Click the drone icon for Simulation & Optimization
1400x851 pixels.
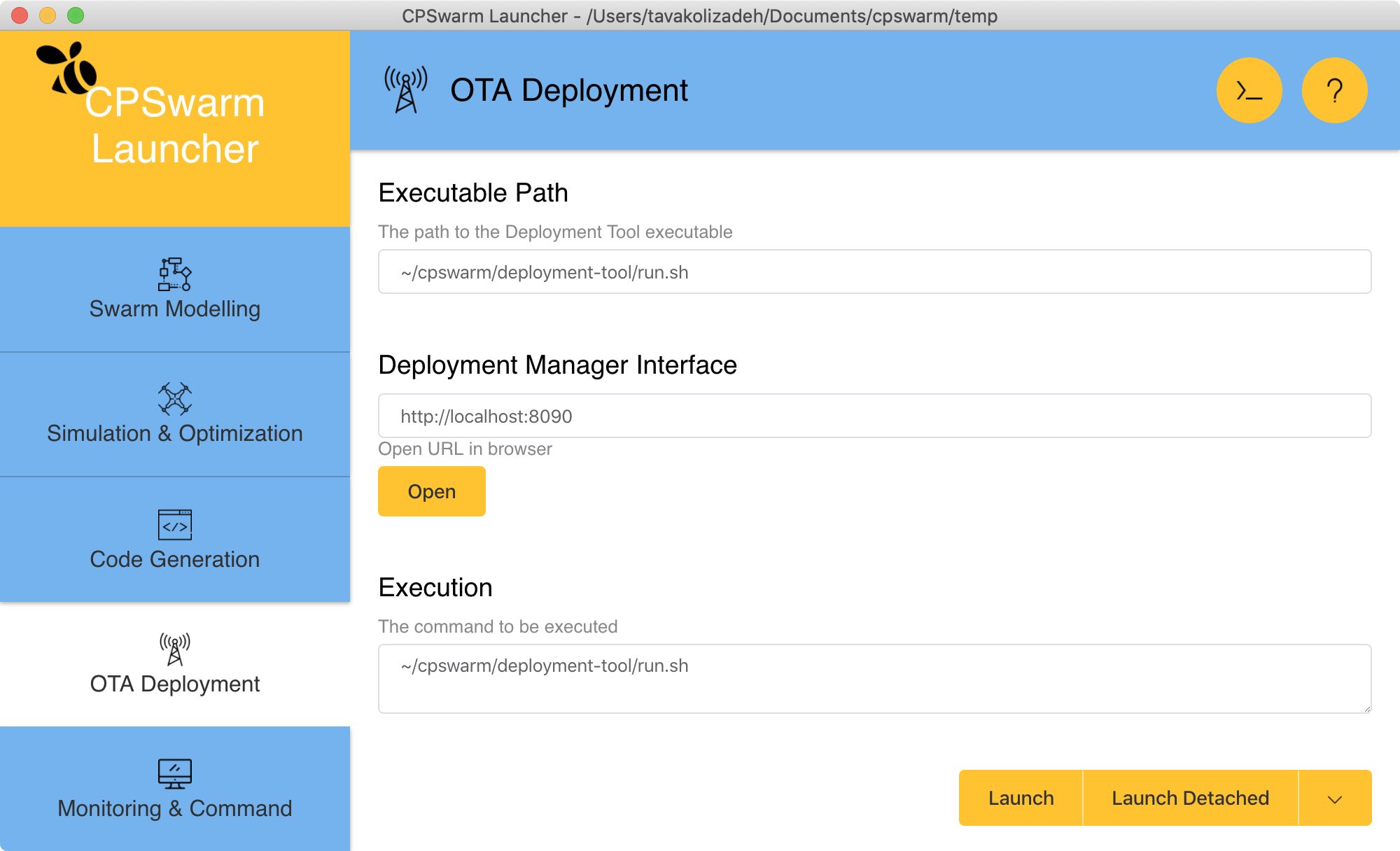pos(174,399)
